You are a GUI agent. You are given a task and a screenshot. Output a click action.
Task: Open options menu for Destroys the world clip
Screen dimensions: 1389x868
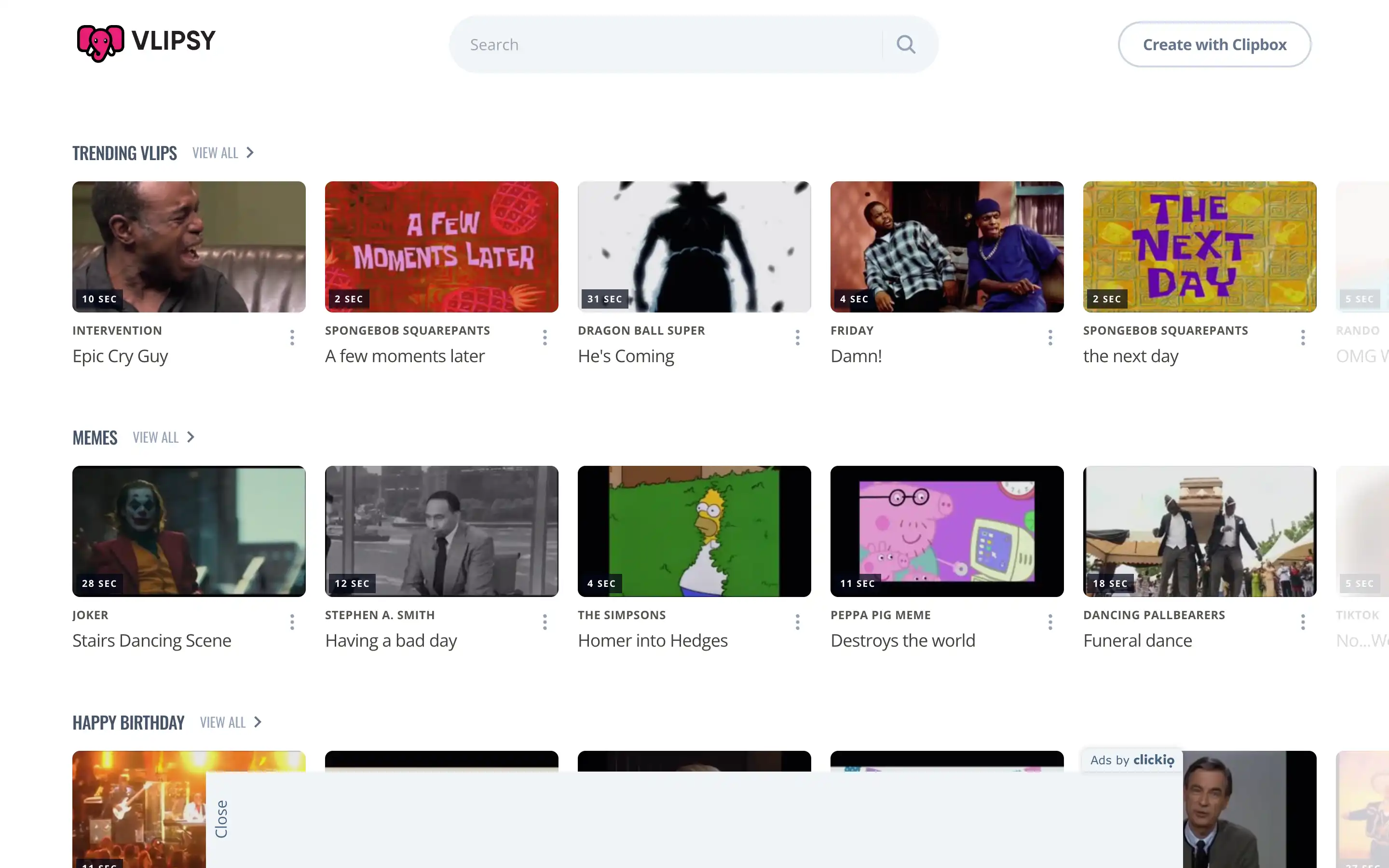(1050, 622)
